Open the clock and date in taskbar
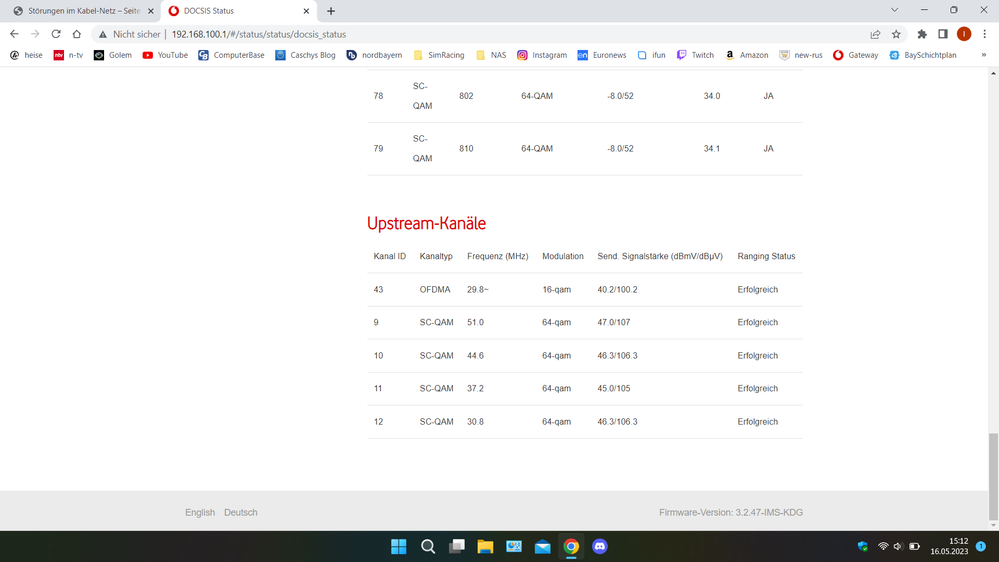 [949, 546]
